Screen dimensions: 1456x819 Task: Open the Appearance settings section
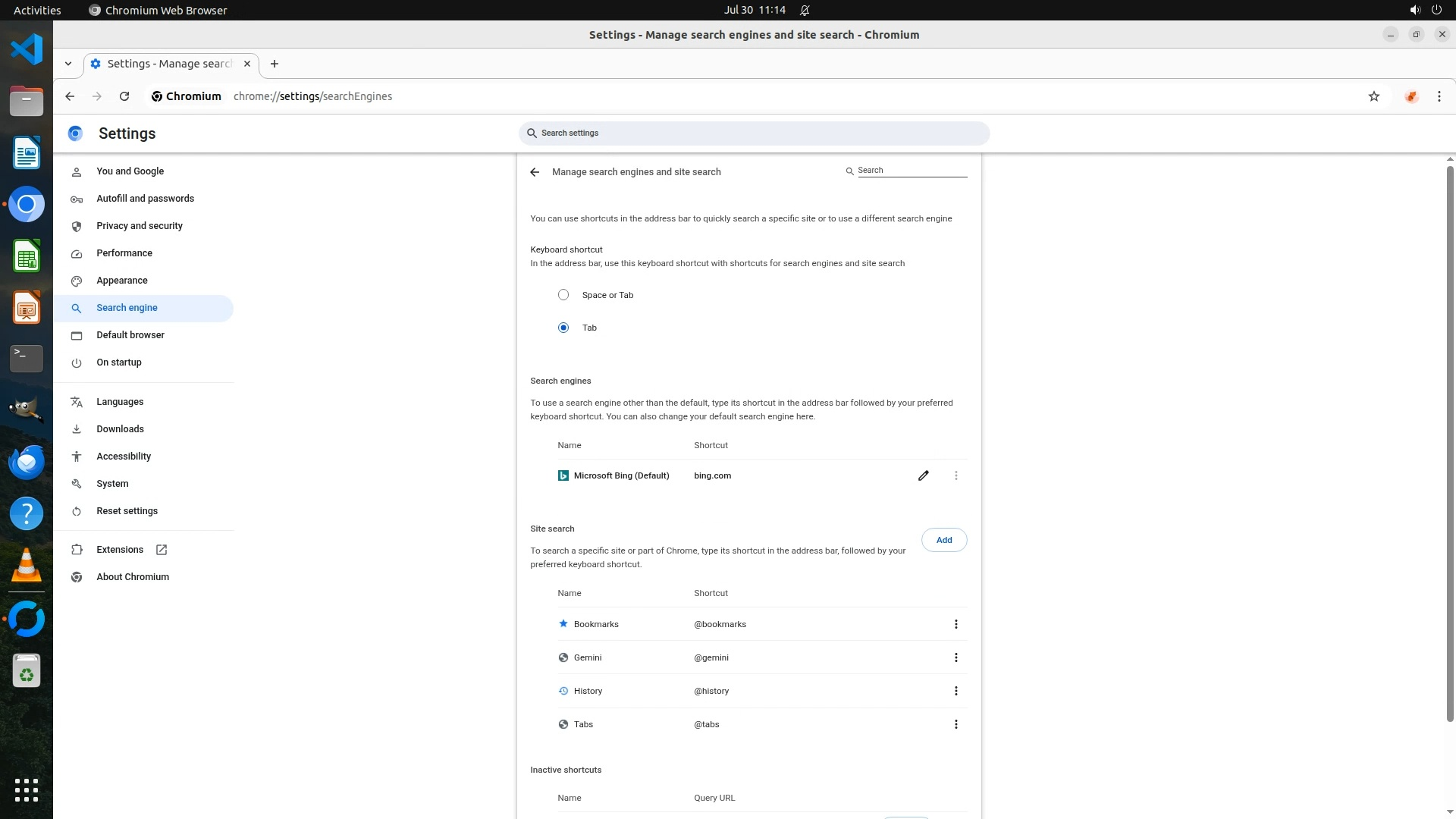(121, 281)
